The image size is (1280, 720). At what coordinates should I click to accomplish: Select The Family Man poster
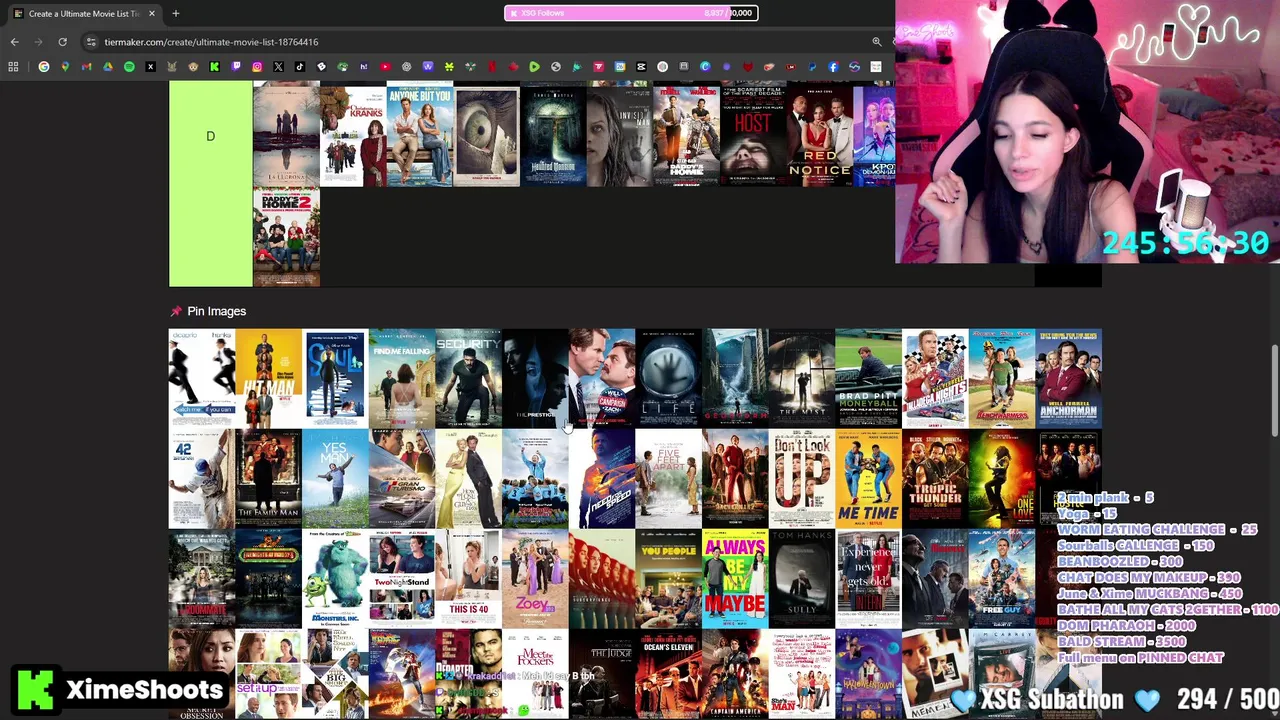tap(268, 478)
